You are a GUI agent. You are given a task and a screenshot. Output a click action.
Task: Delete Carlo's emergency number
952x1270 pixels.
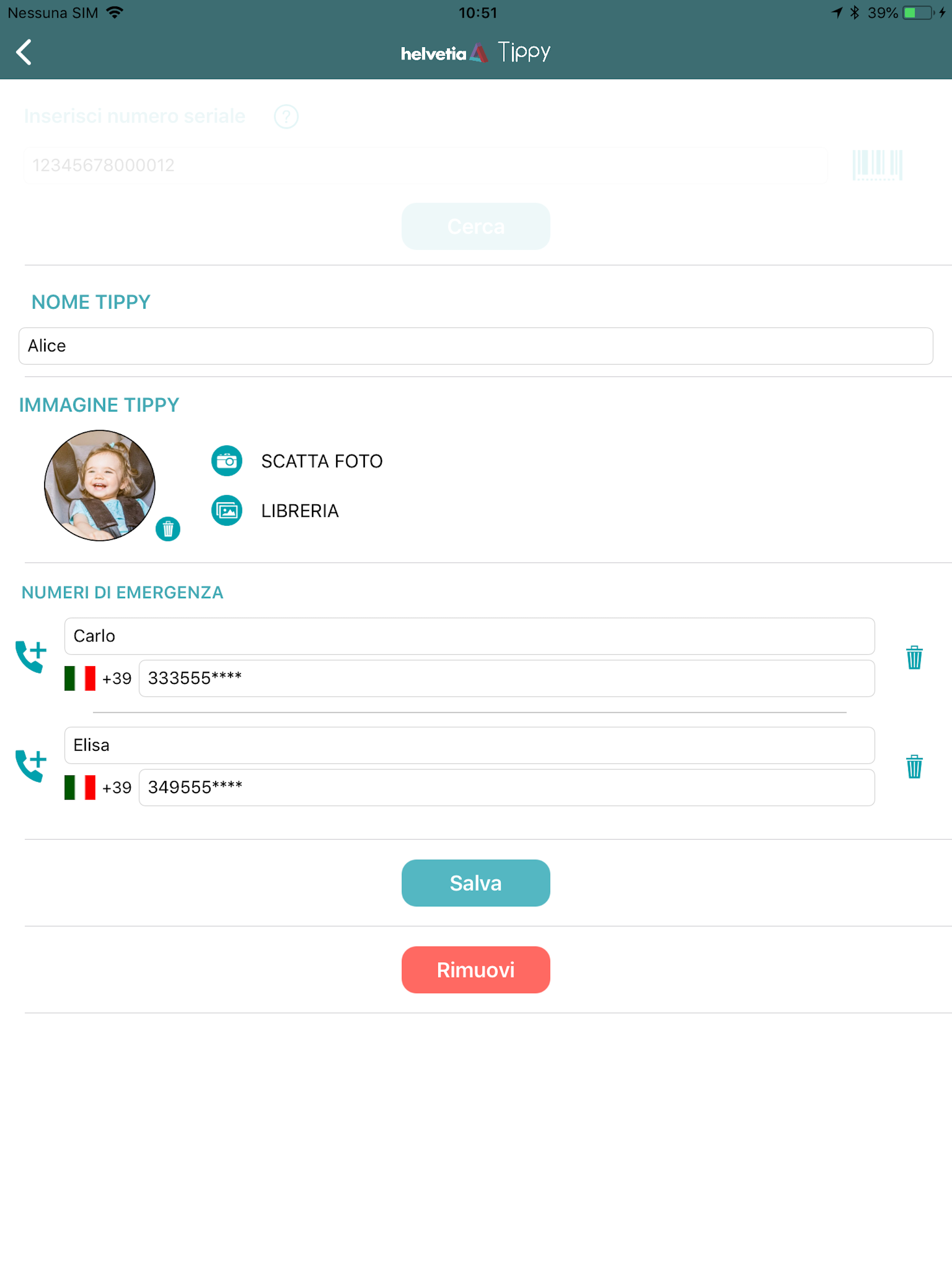point(914,657)
